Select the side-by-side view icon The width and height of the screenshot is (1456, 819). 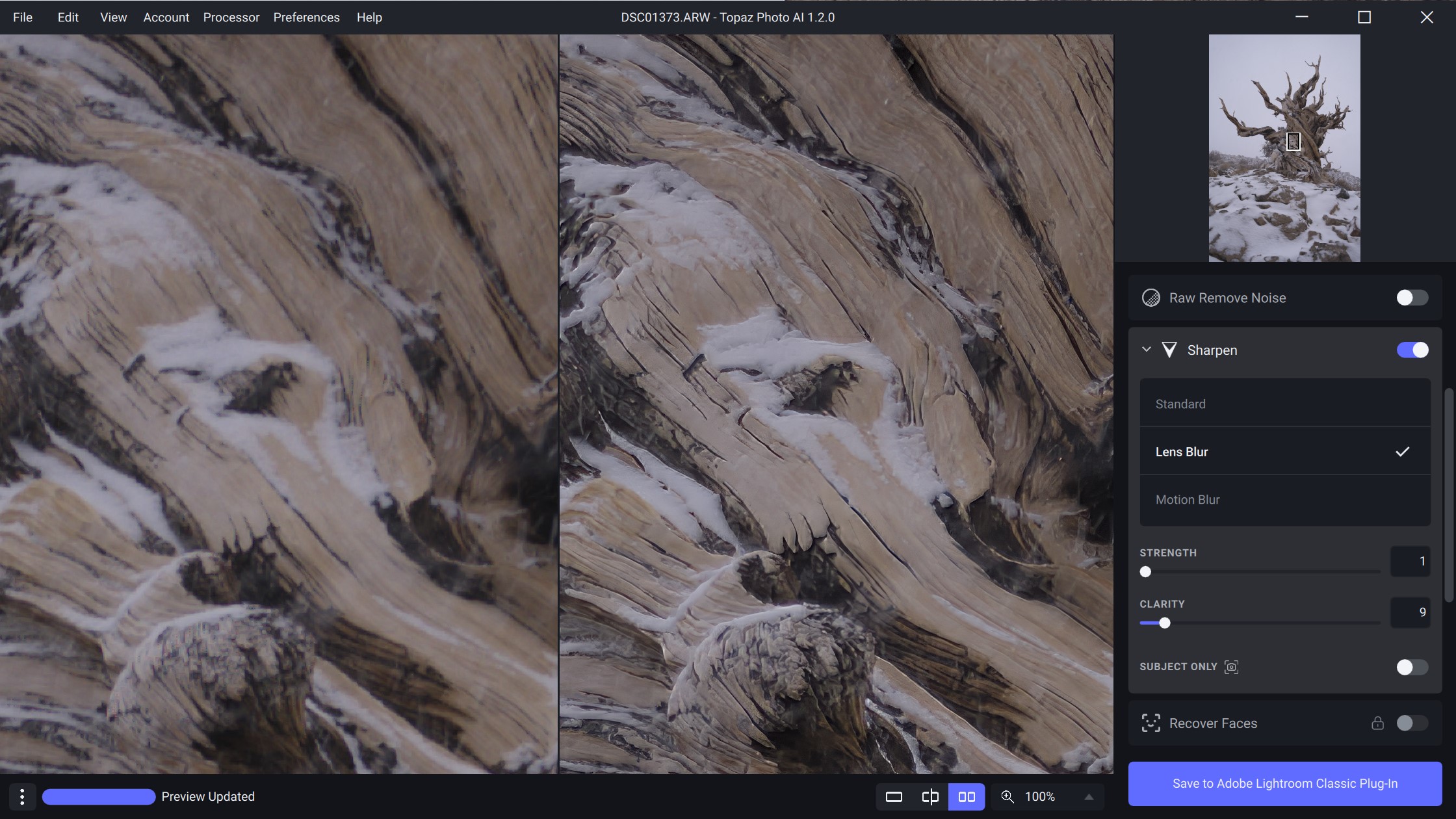(x=967, y=796)
